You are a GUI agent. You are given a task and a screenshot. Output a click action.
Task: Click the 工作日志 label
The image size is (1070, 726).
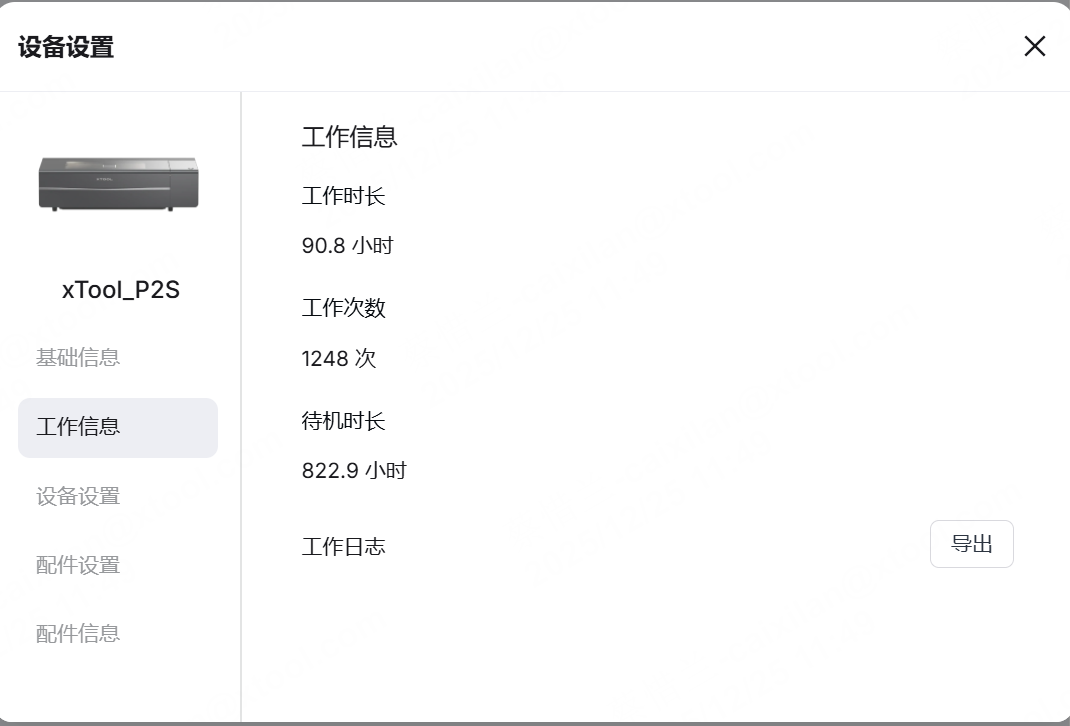coord(343,547)
